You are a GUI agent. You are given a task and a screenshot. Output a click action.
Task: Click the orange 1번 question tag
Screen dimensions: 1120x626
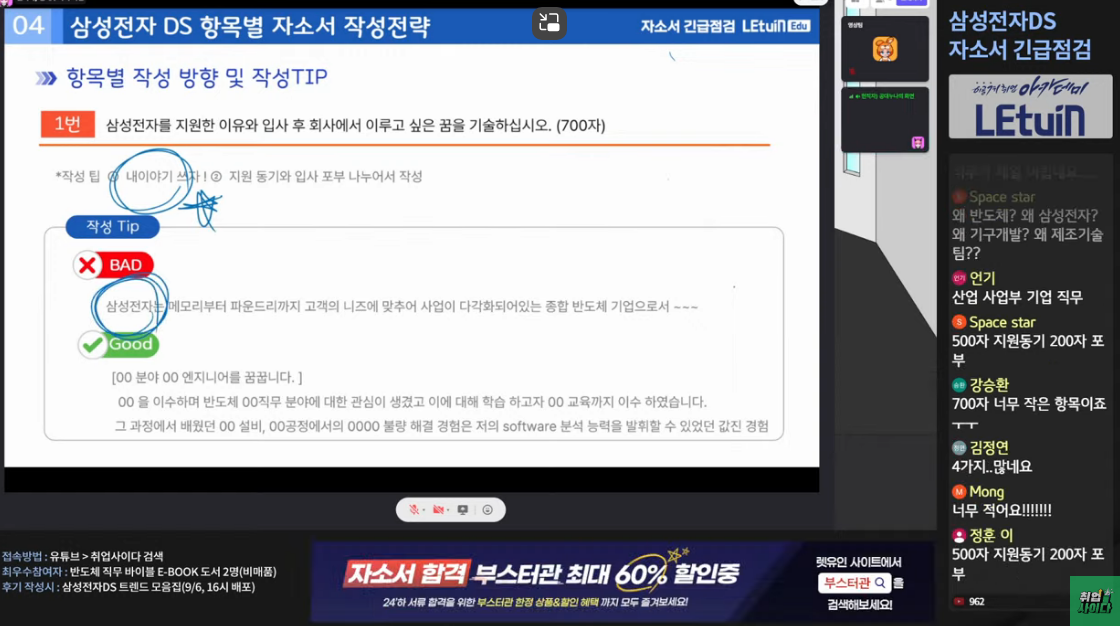(x=67, y=124)
